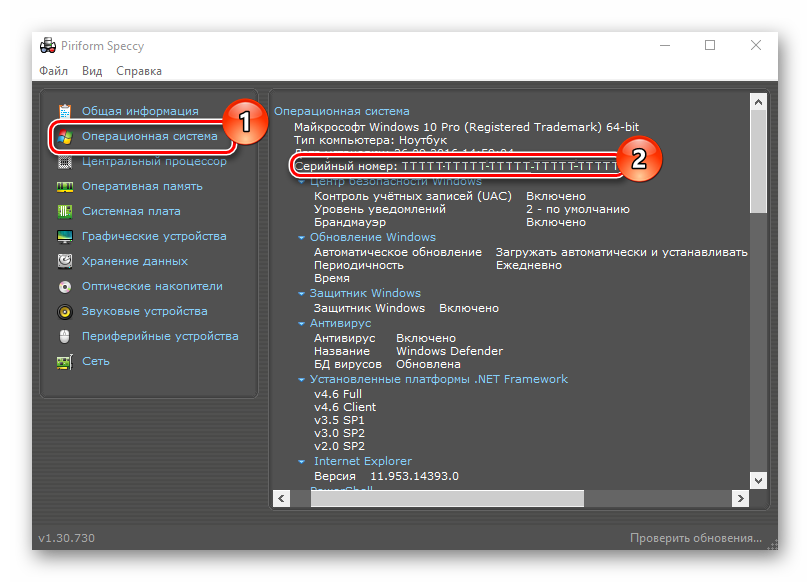Click the network card icon beside Сеть

pos(65,361)
